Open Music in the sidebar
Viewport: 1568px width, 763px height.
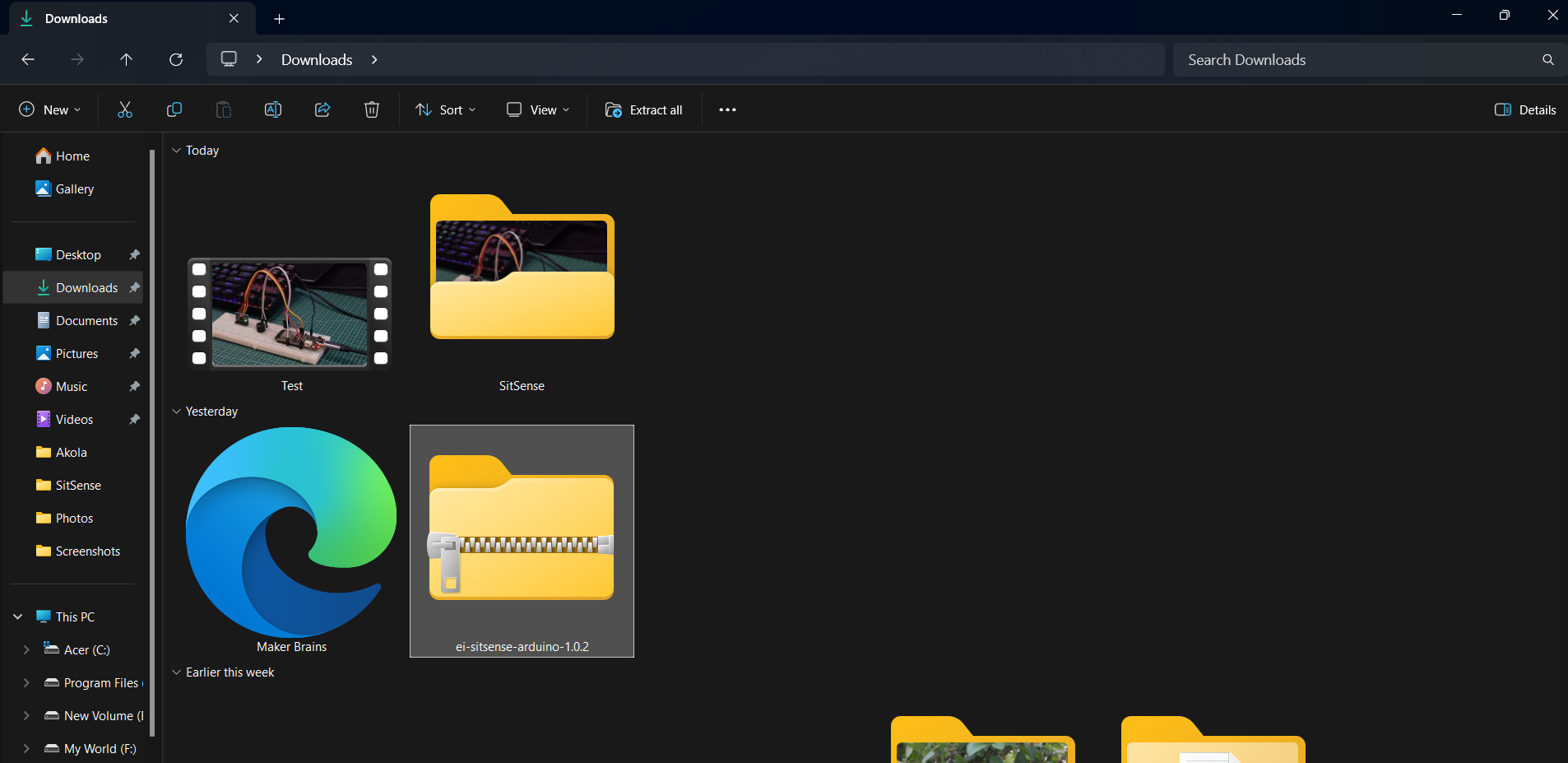coord(72,387)
